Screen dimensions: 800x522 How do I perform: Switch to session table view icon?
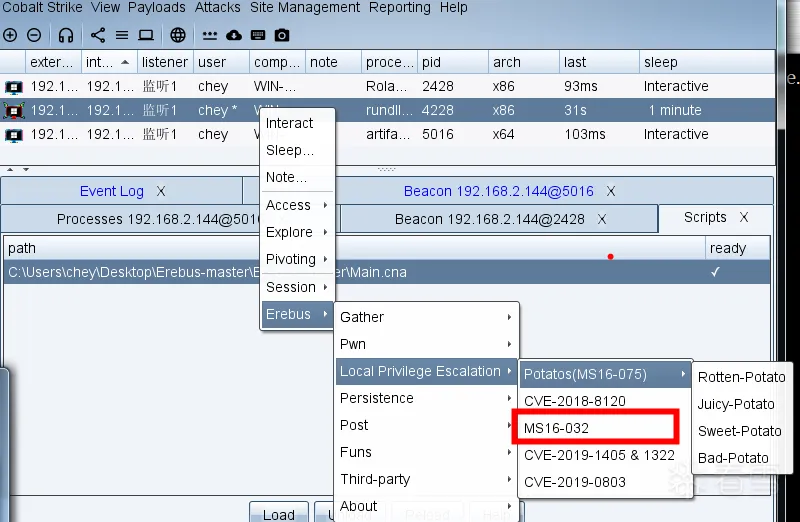pos(122,35)
